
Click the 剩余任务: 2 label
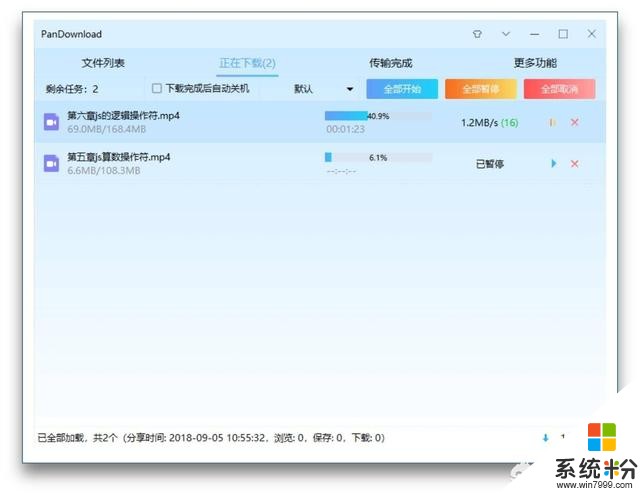tap(71, 89)
